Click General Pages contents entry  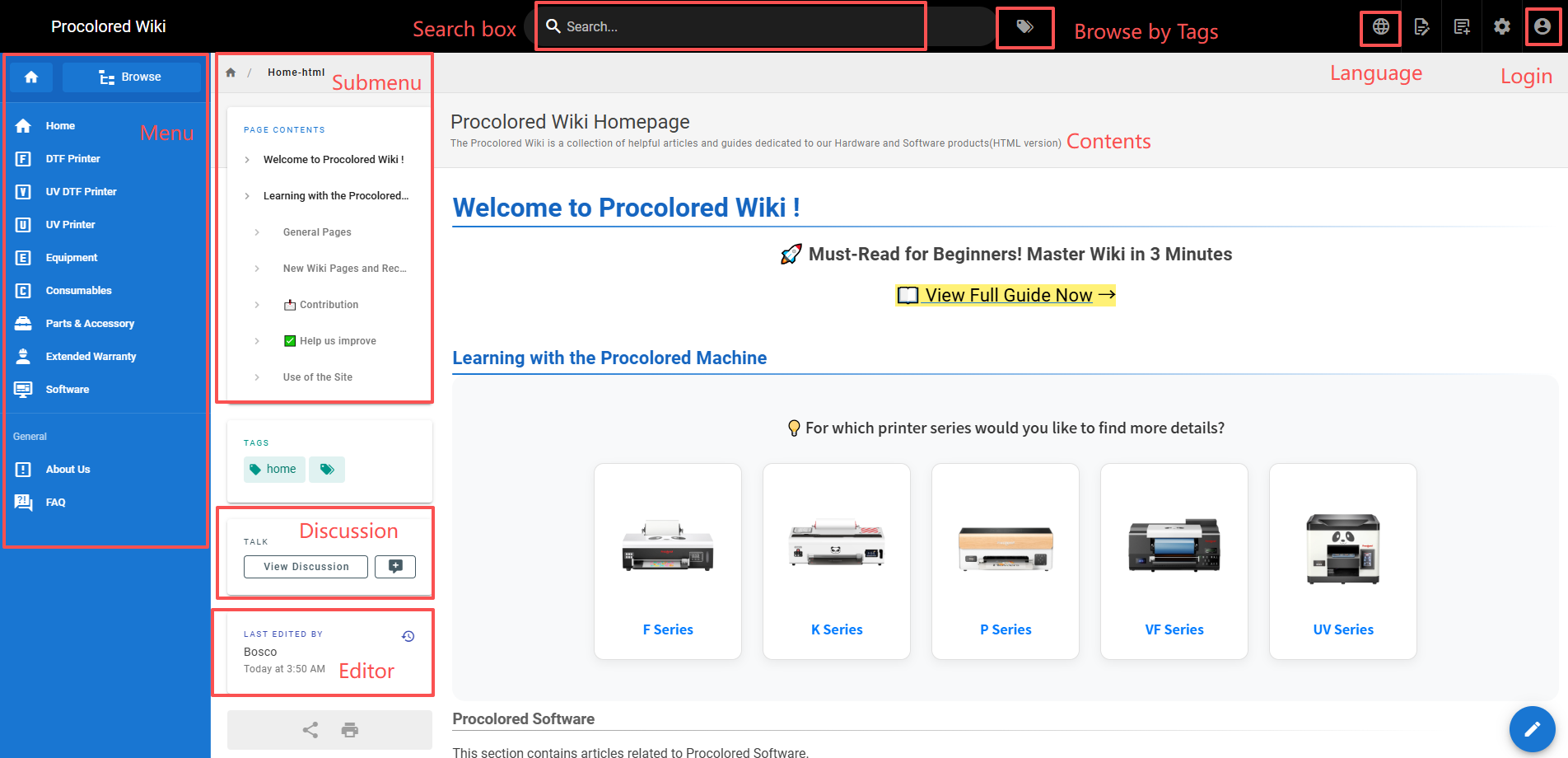tap(317, 232)
